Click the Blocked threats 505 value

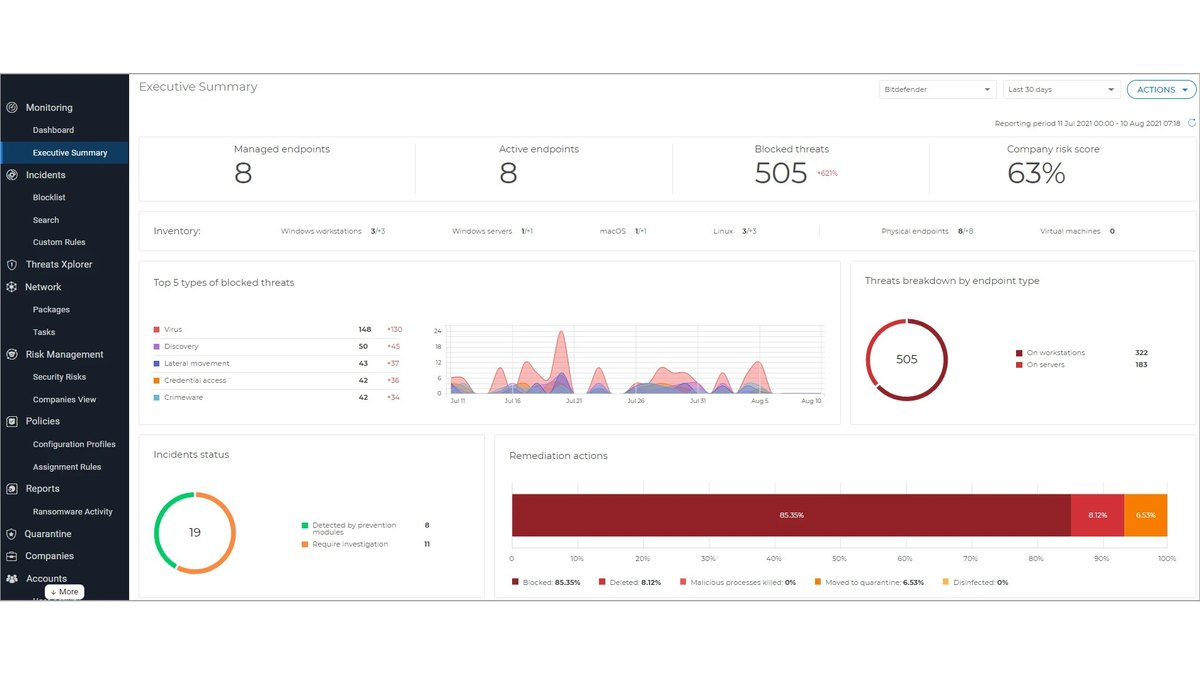pyautogui.click(x=780, y=173)
